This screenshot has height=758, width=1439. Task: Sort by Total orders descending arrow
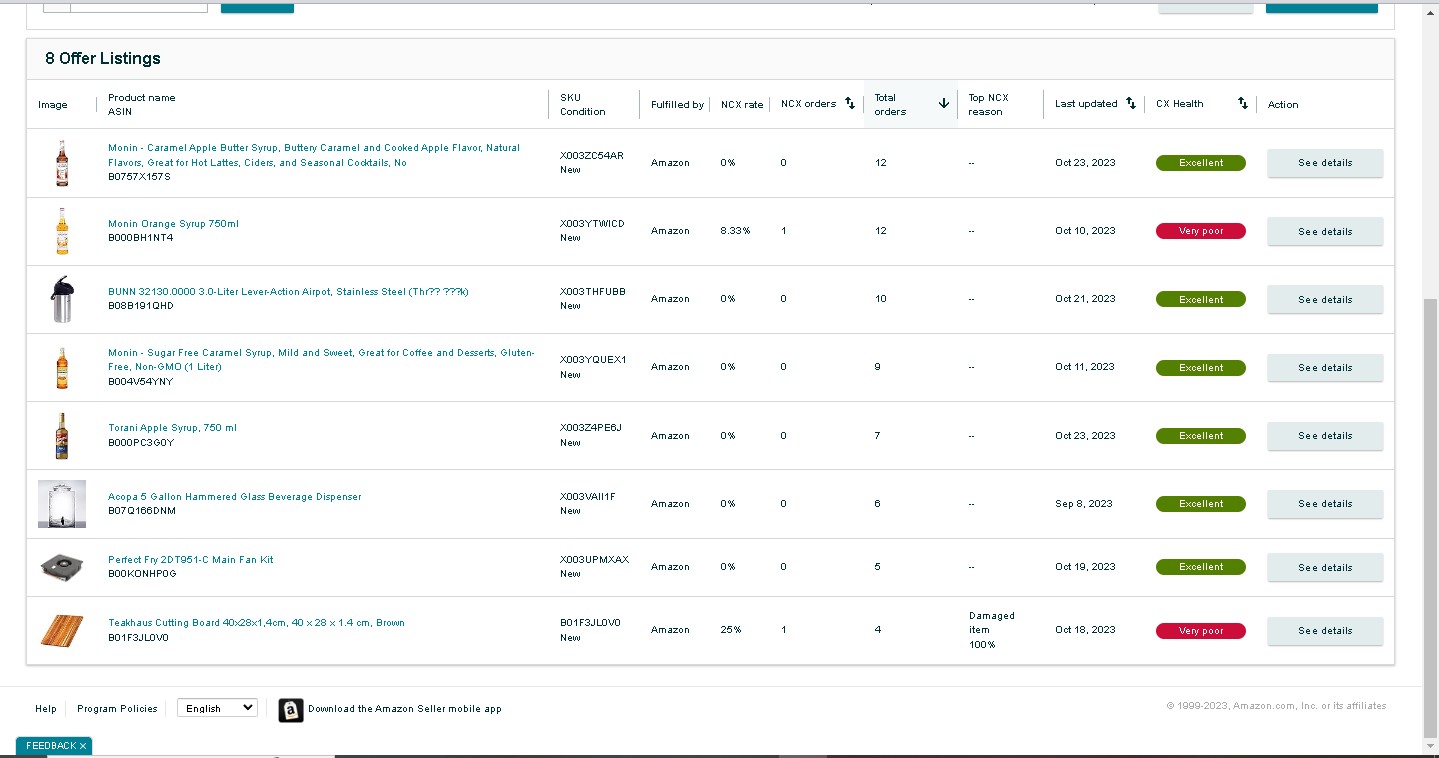coord(943,104)
